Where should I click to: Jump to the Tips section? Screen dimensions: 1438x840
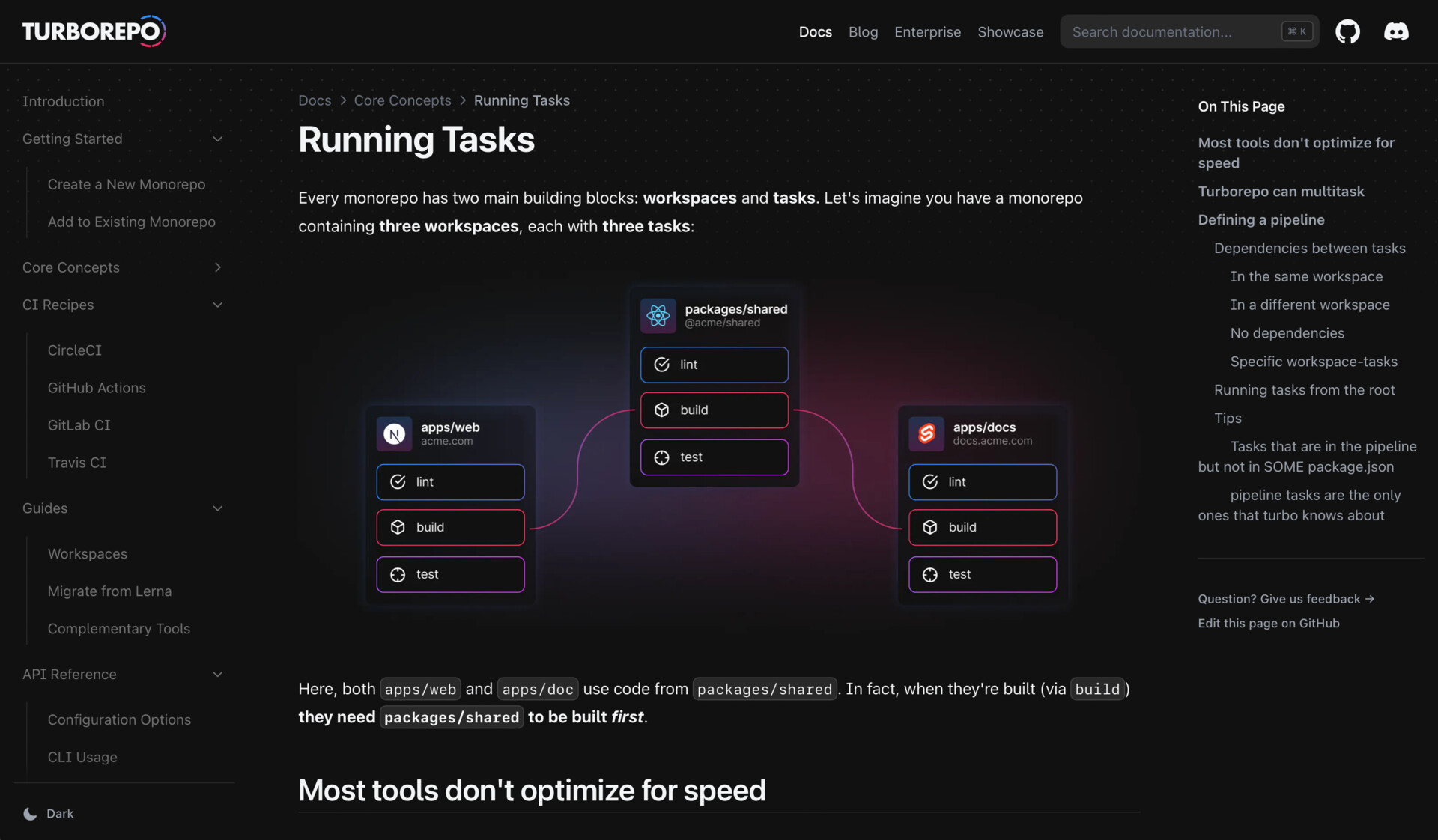[x=1228, y=419]
